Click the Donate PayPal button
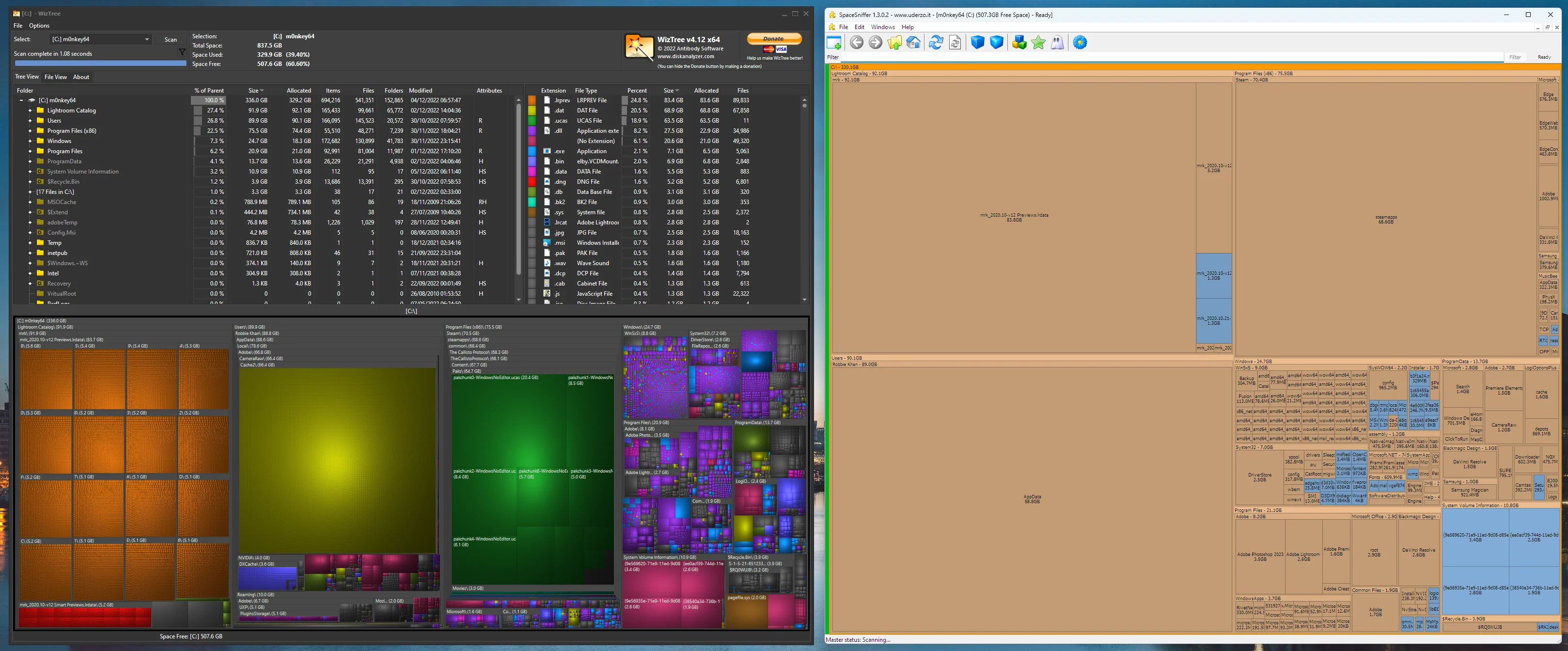Screen dimensions: 1568x651 click(774, 38)
